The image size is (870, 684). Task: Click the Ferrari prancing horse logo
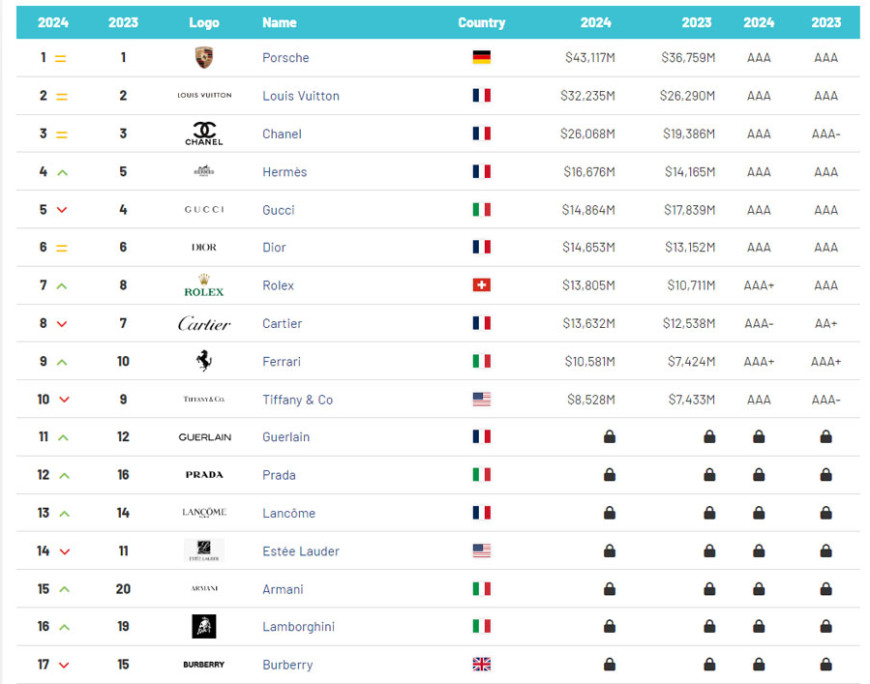[204, 361]
